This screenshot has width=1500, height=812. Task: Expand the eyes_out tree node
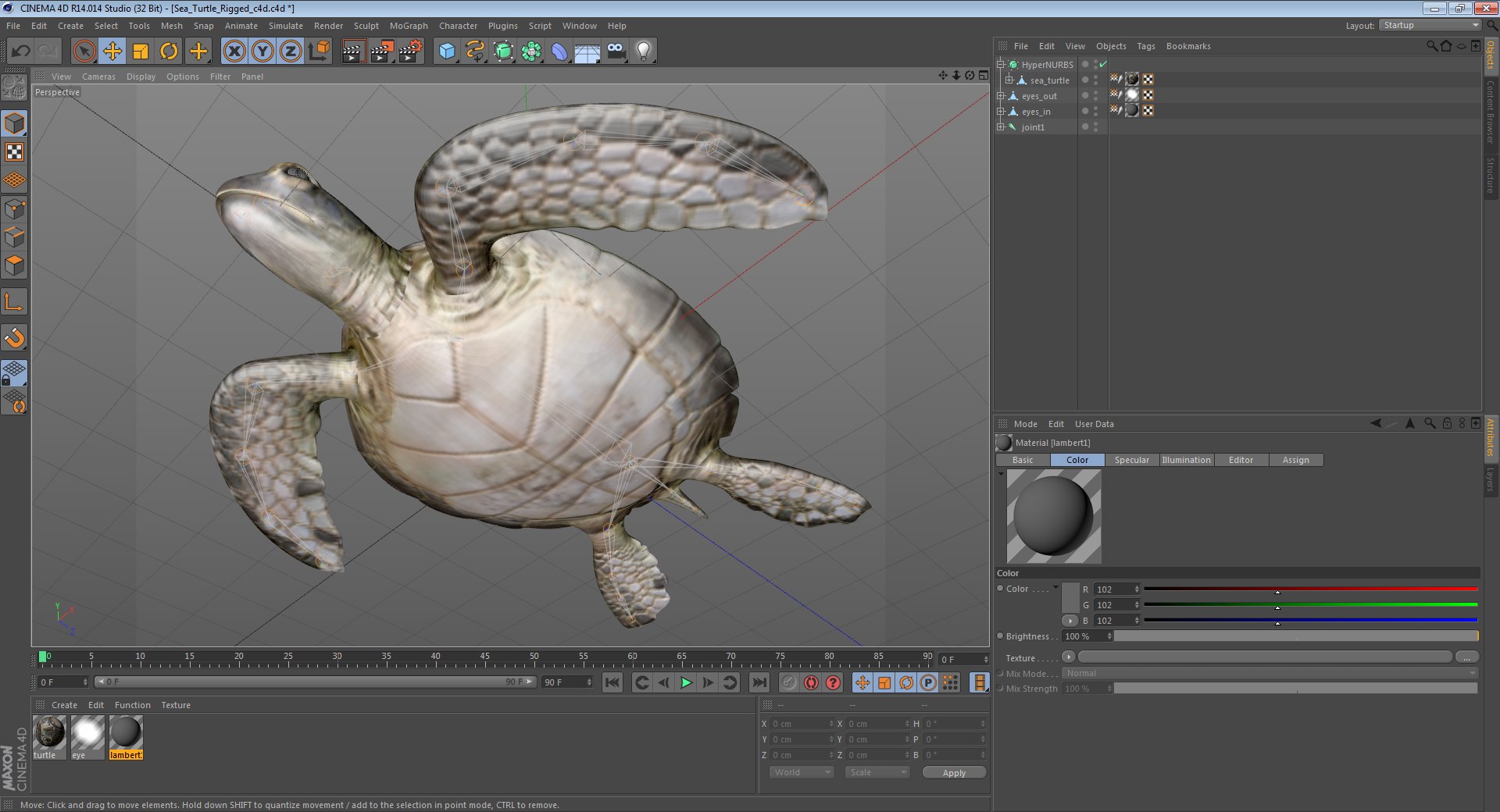click(1001, 95)
